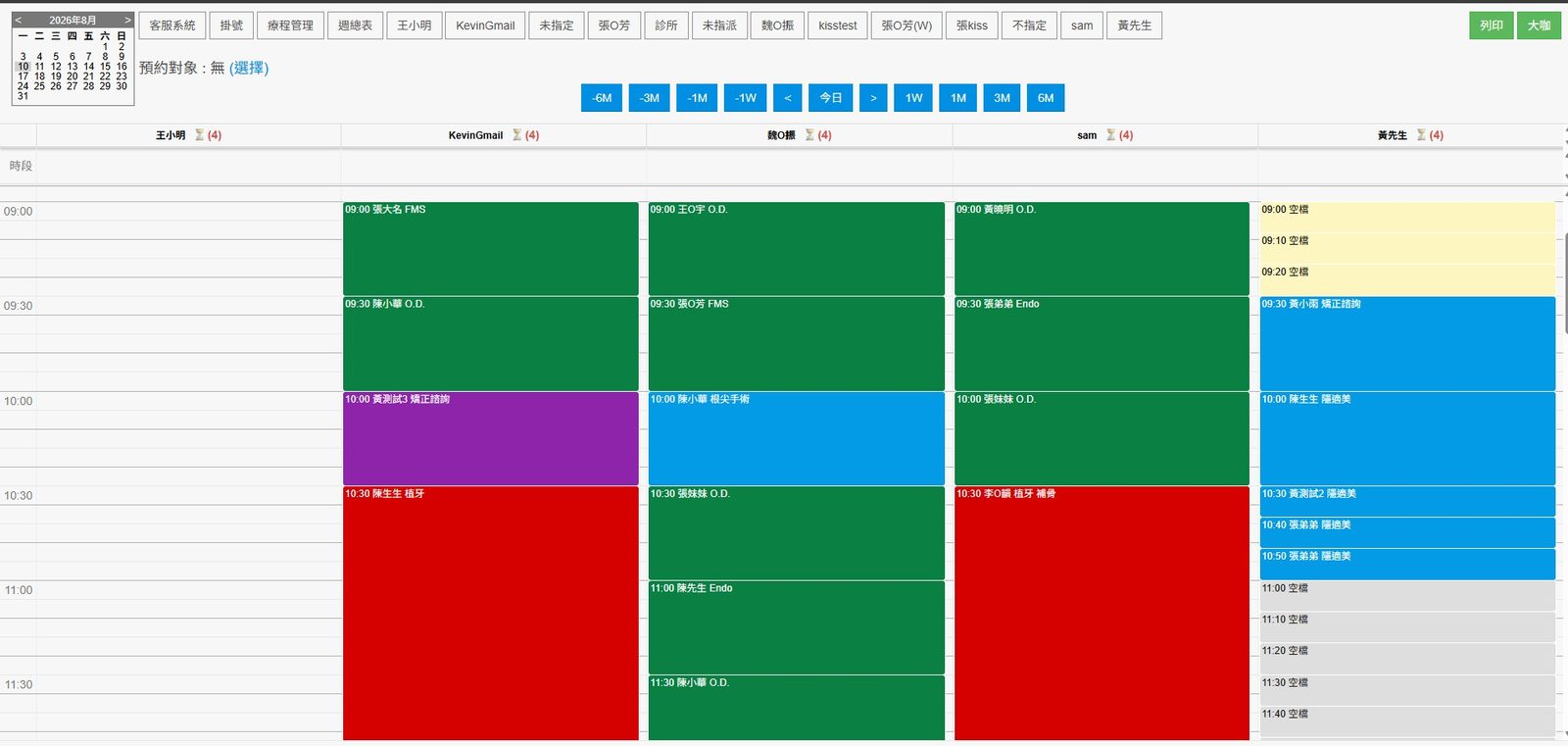Click the hourglass icon beside KevinGmail column header
Screen dimensions: 1568x746
[x=517, y=135]
